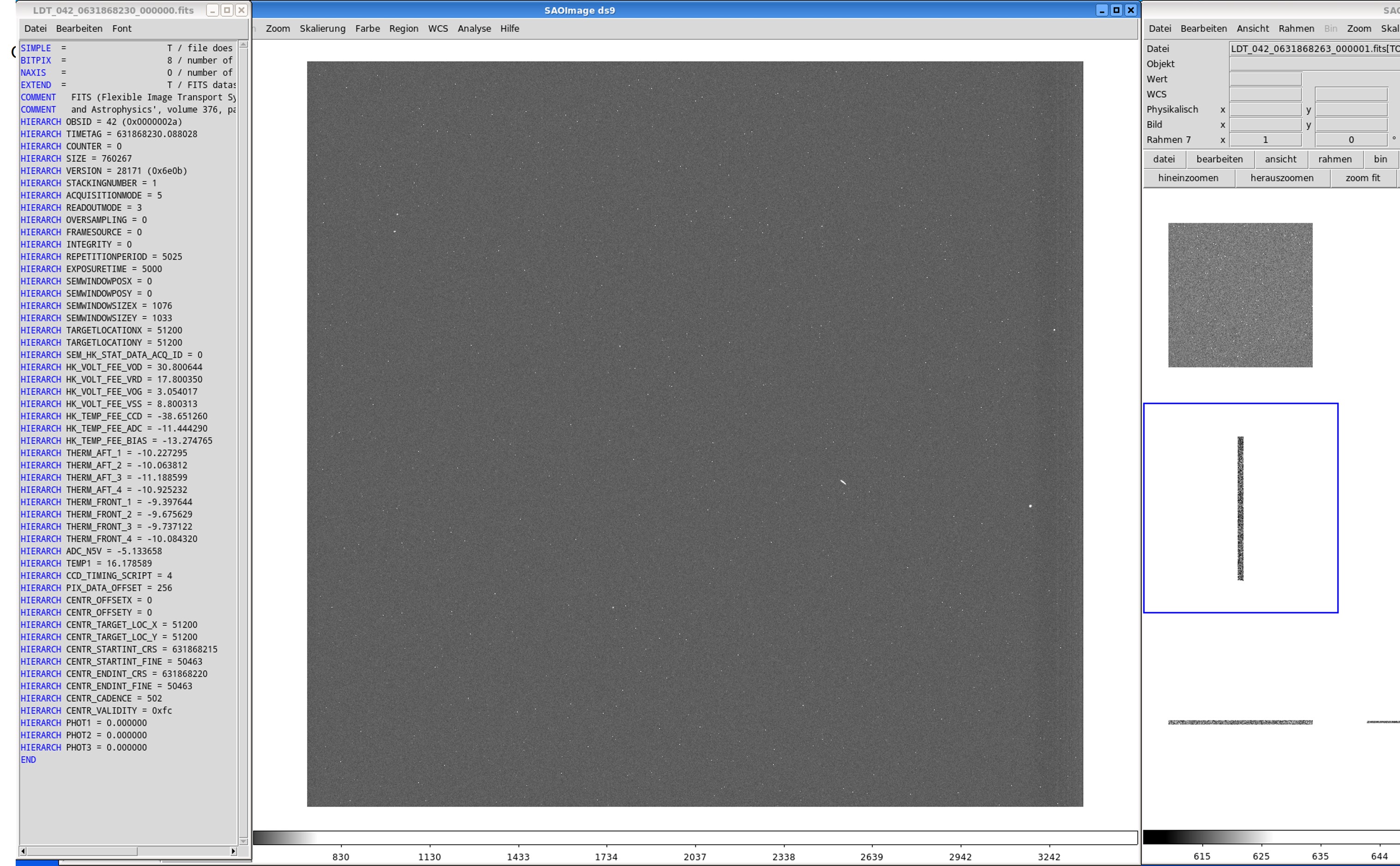Click the header's horizontal scroll-left arrow
1400x866 pixels.
point(23,851)
